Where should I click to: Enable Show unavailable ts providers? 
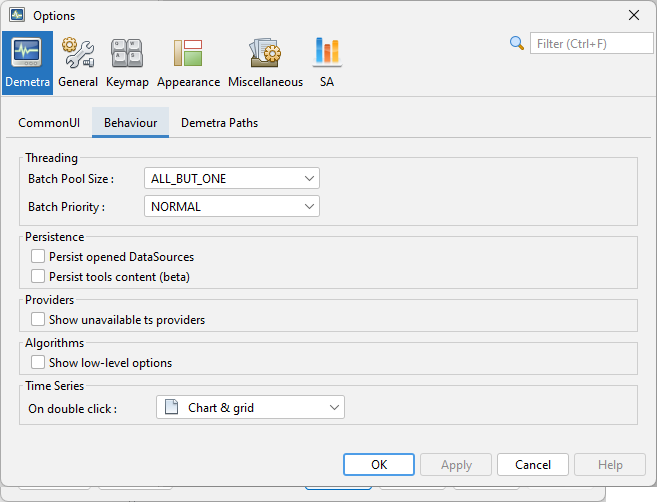tap(38, 320)
